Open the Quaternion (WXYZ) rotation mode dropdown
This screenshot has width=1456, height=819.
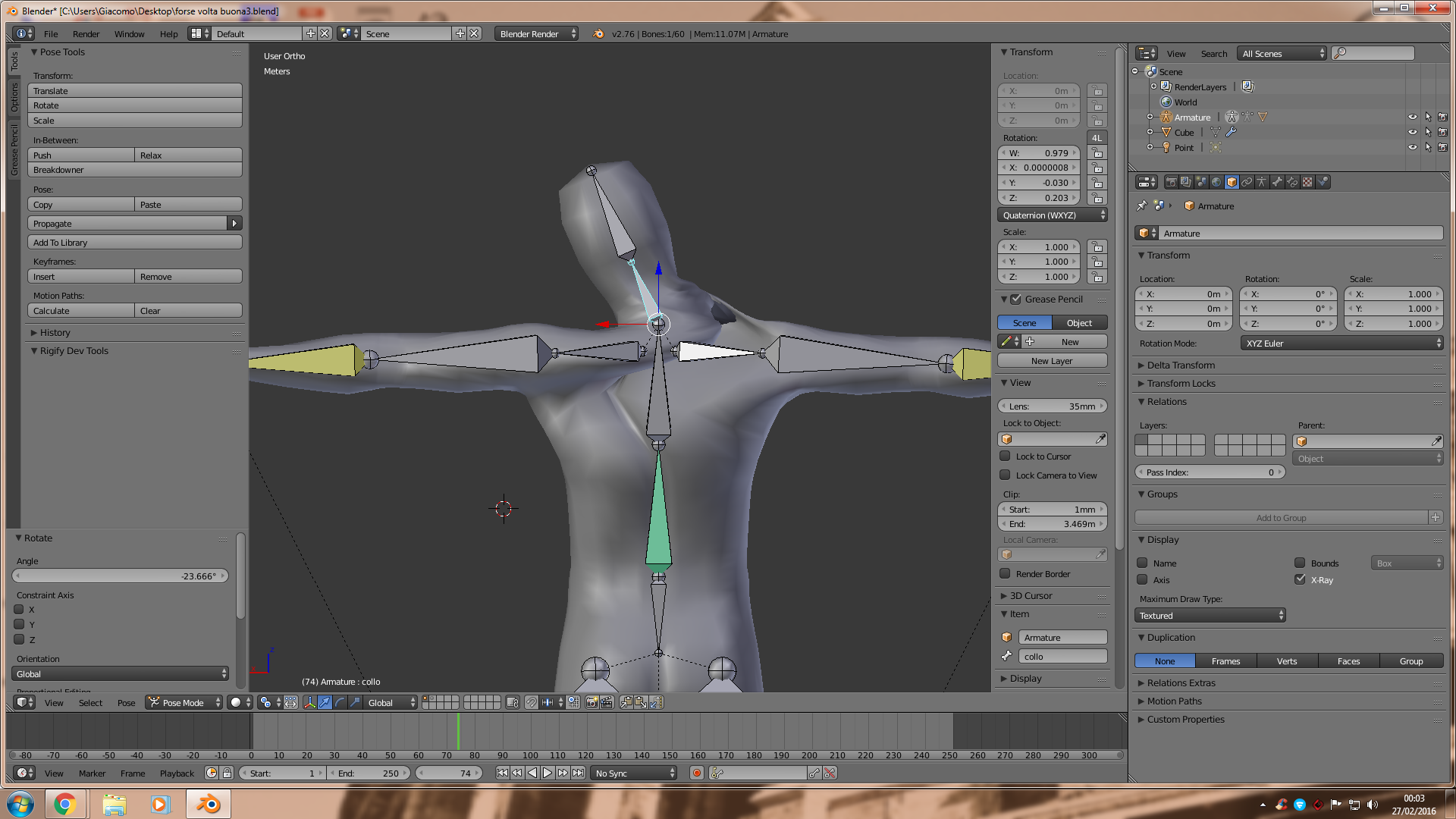1052,215
